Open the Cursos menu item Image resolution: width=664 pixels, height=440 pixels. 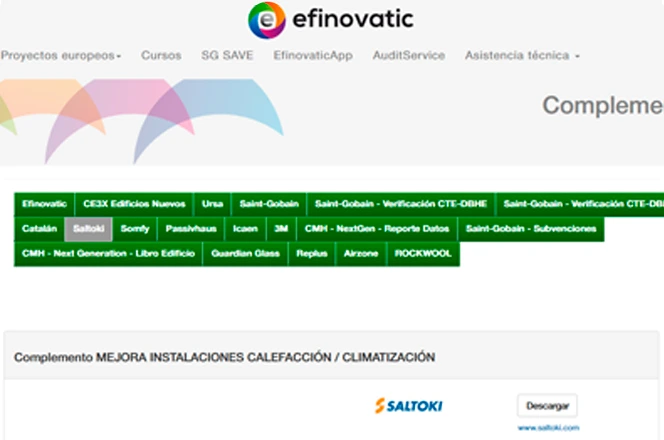coord(161,55)
